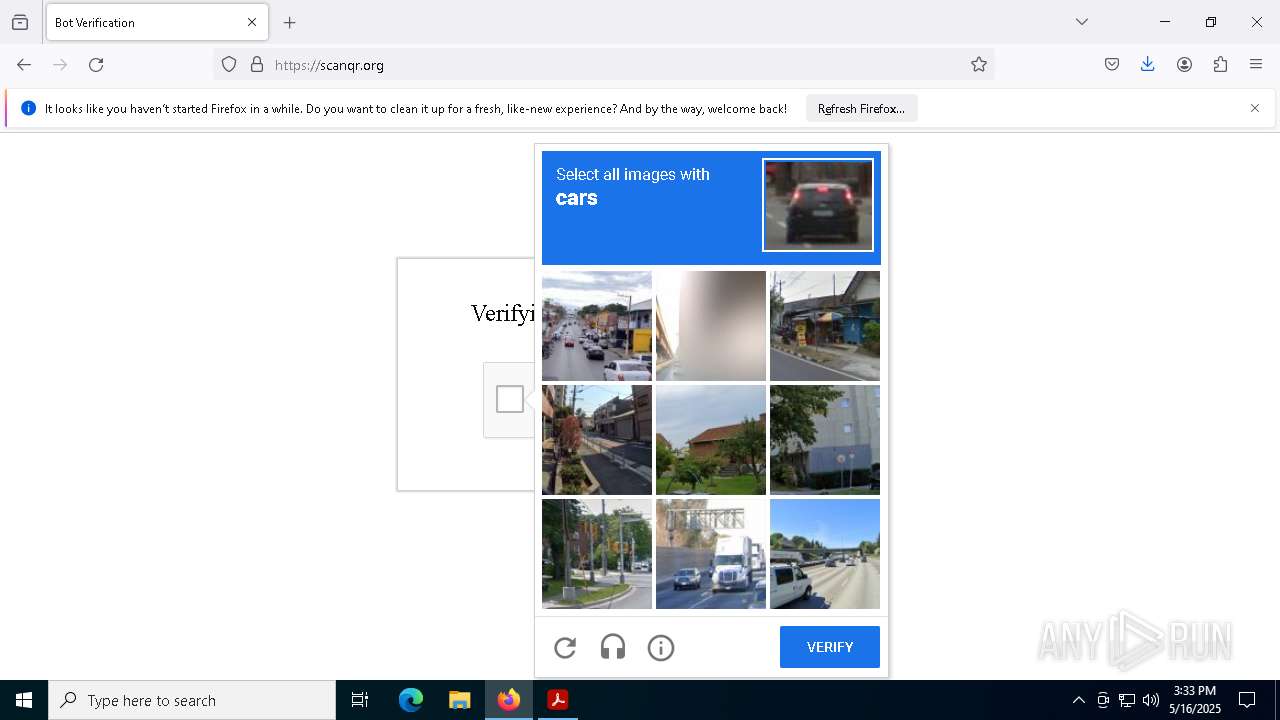This screenshot has width=1280, height=720.
Task: Open Firefox account menu
Action: pyautogui.click(x=1184, y=65)
